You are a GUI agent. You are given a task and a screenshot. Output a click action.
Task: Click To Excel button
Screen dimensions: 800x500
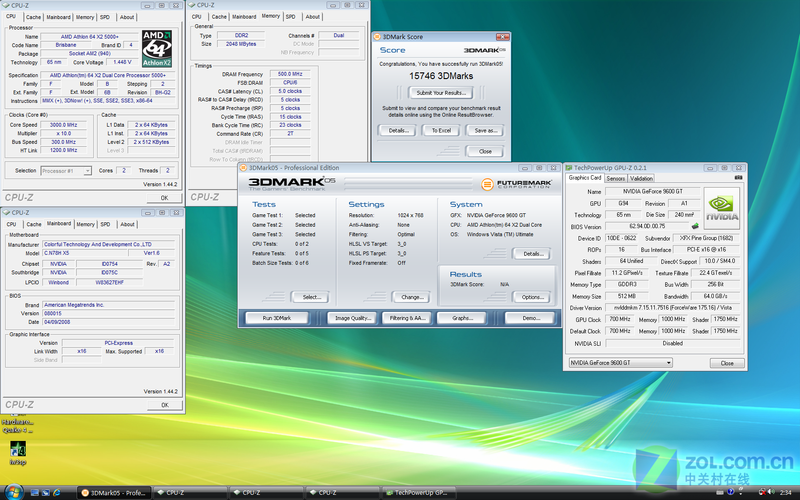pos(441,131)
